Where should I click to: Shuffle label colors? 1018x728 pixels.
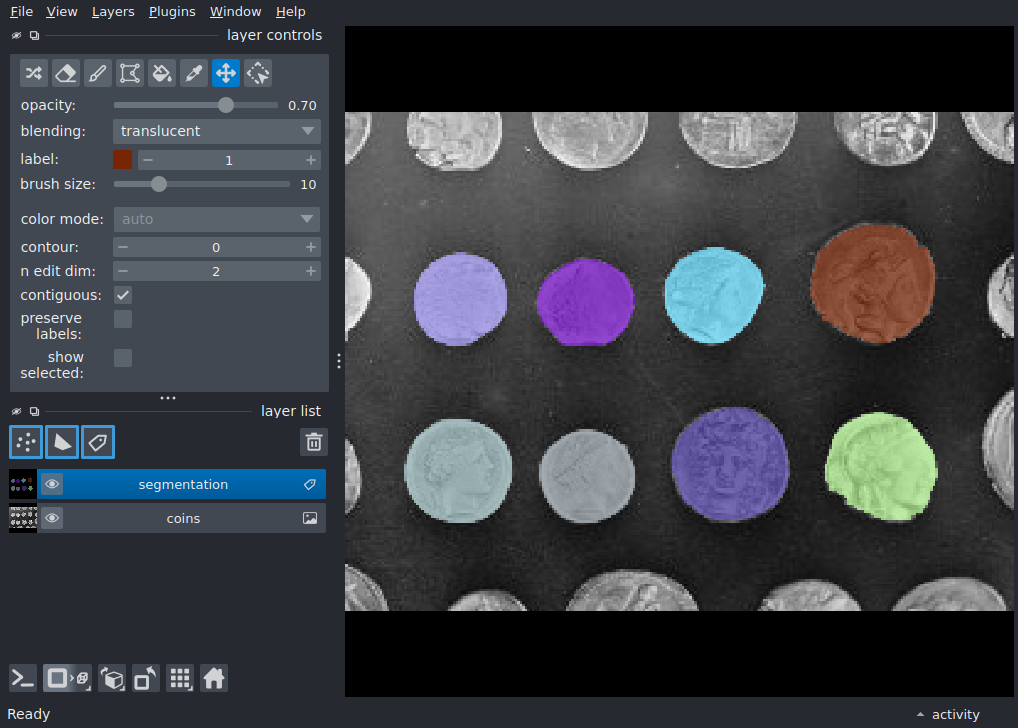click(34, 73)
